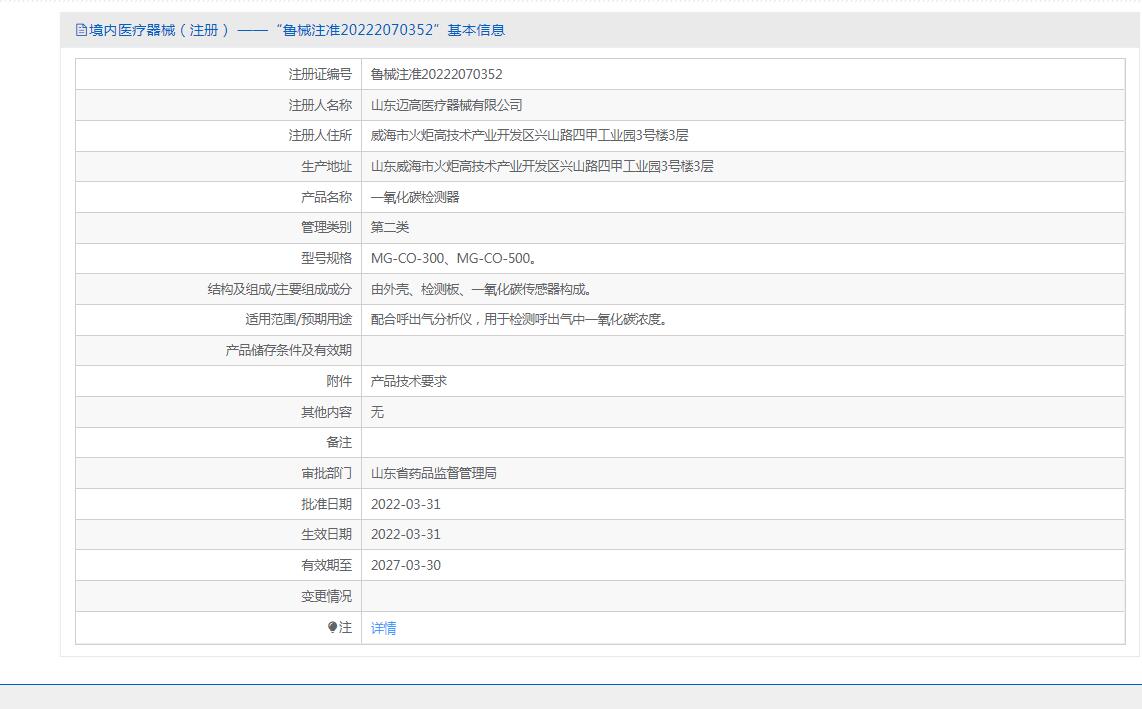This screenshot has height=709, width=1142.
Task: Click 其他内容 value 无
Action: [x=377, y=412]
